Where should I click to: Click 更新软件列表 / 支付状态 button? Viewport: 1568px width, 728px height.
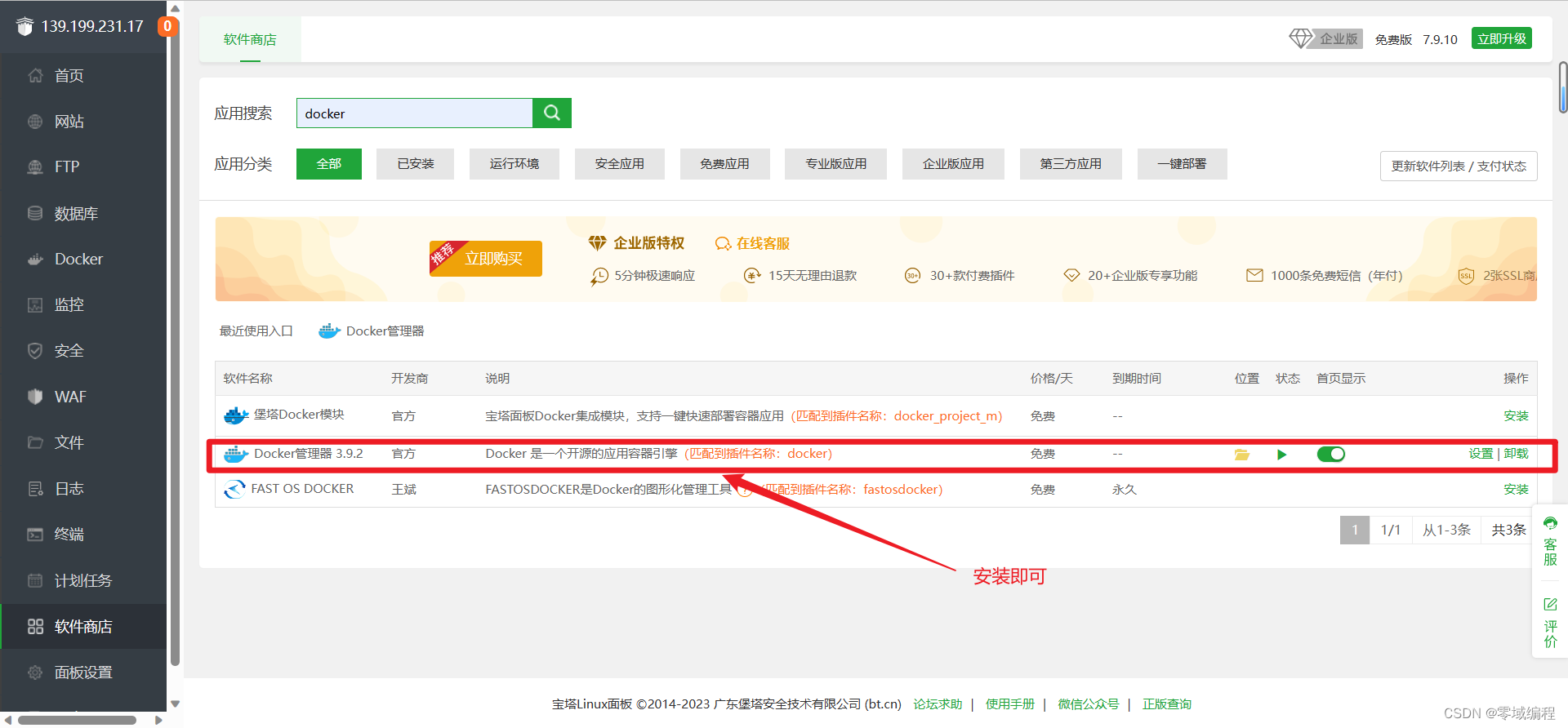[1459, 166]
